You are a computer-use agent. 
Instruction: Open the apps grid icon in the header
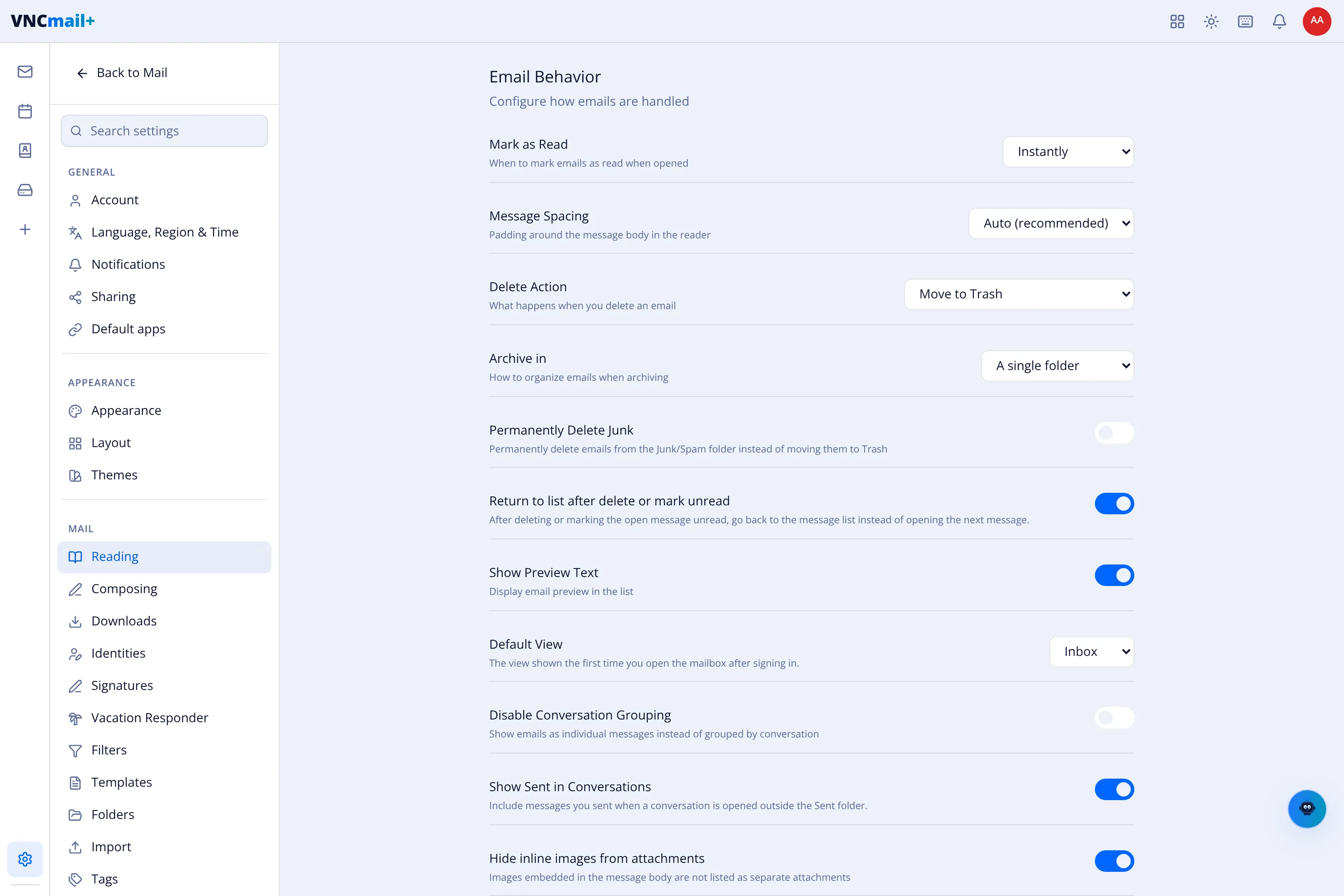point(1177,21)
